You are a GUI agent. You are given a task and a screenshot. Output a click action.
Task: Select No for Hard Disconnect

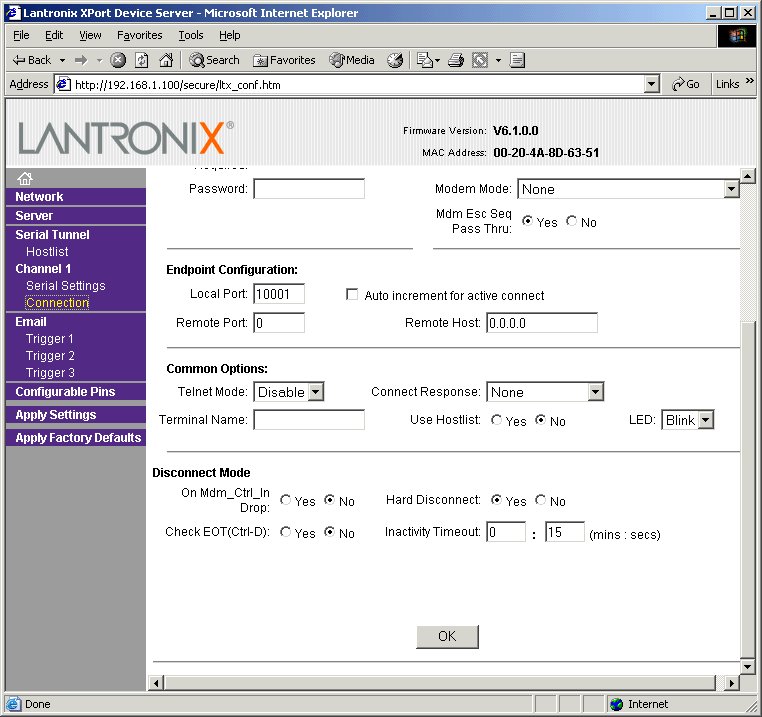[540, 500]
